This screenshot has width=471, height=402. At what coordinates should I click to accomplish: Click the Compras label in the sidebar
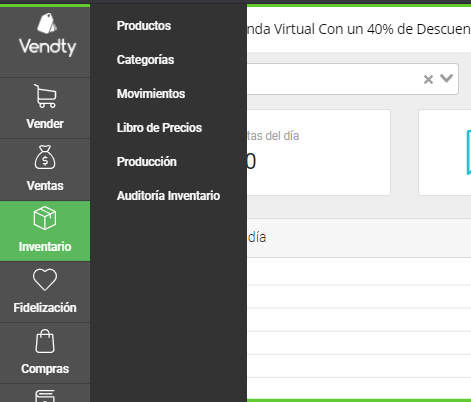click(x=45, y=369)
